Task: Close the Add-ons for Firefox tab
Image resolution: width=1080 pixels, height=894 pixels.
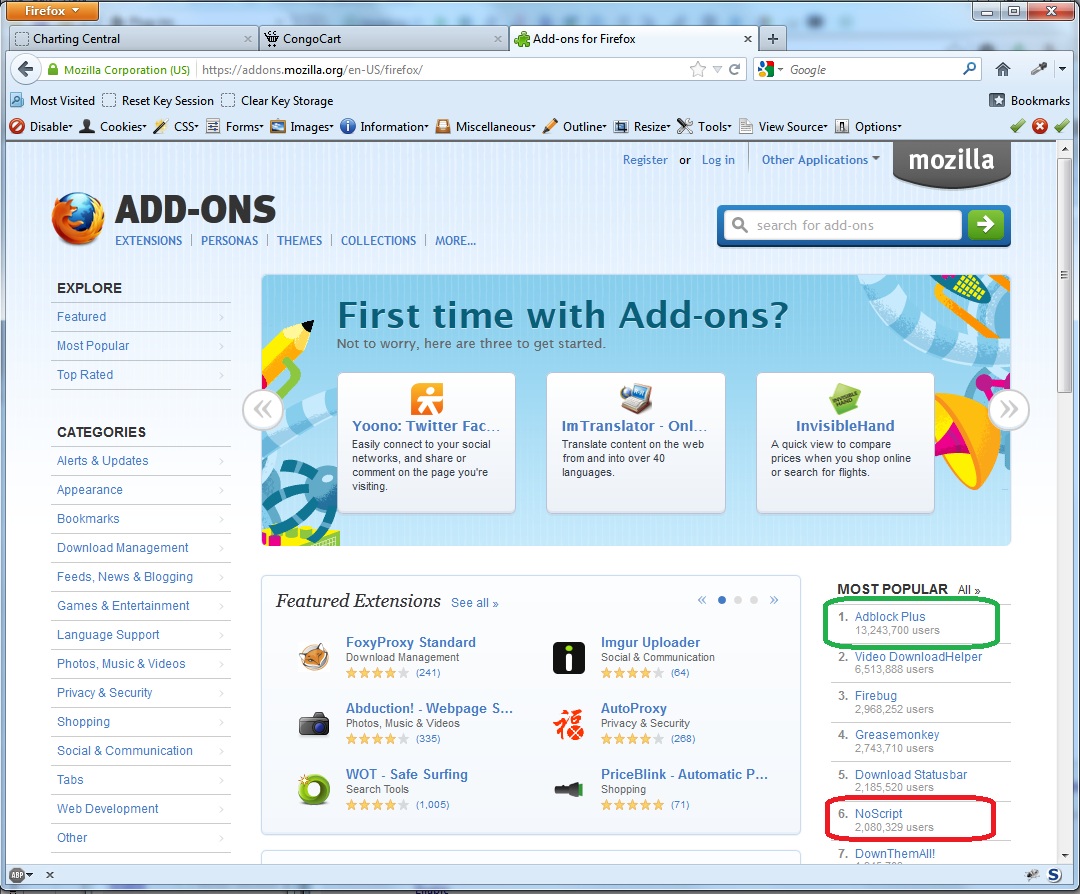Action: point(748,39)
